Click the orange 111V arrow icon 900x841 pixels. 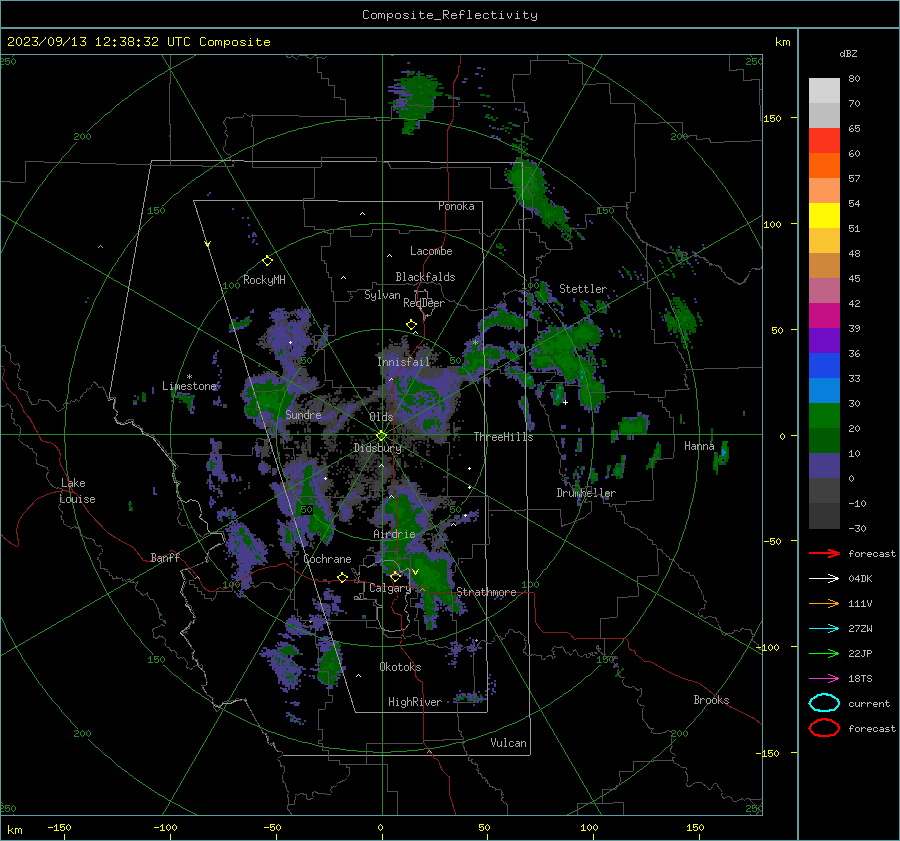(824, 603)
